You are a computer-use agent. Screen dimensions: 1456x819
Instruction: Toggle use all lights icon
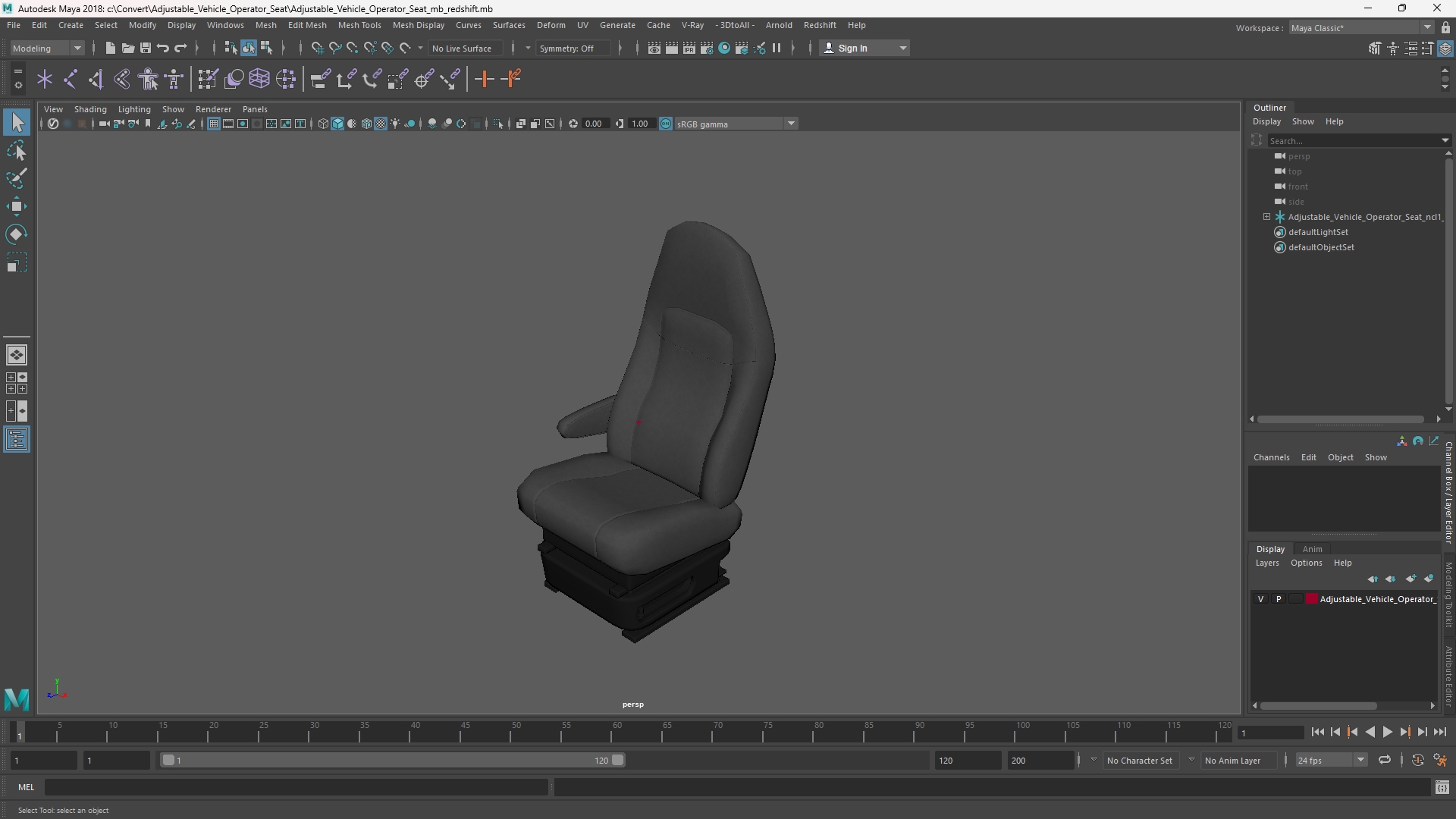pyautogui.click(x=395, y=124)
